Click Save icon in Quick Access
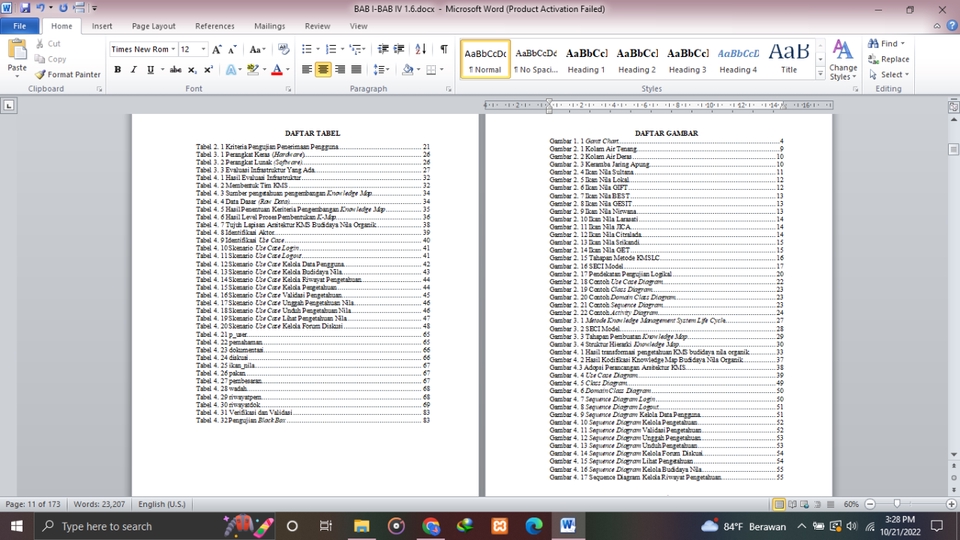Screen dimensions: 960x540 click(25, 8)
